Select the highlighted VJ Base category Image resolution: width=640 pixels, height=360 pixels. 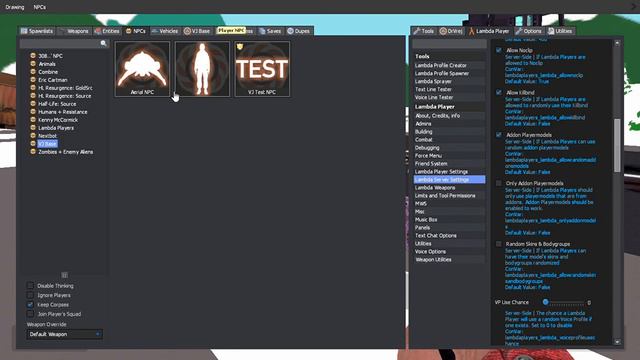(x=47, y=144)
